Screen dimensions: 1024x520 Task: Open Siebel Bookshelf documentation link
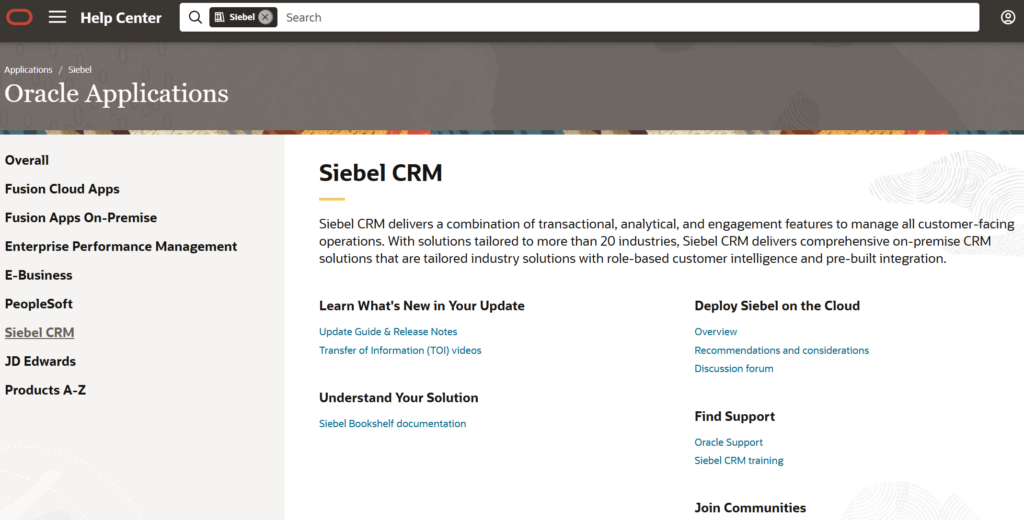tap(392, 424)
